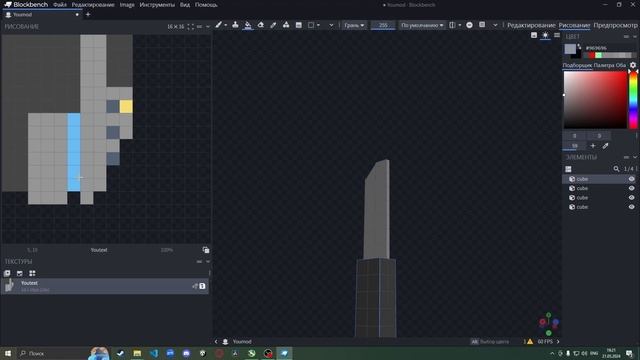Viewport: 640px width, 360px height.
Task: Click the main color preview swatch
Action: click(x=570, y=49)
